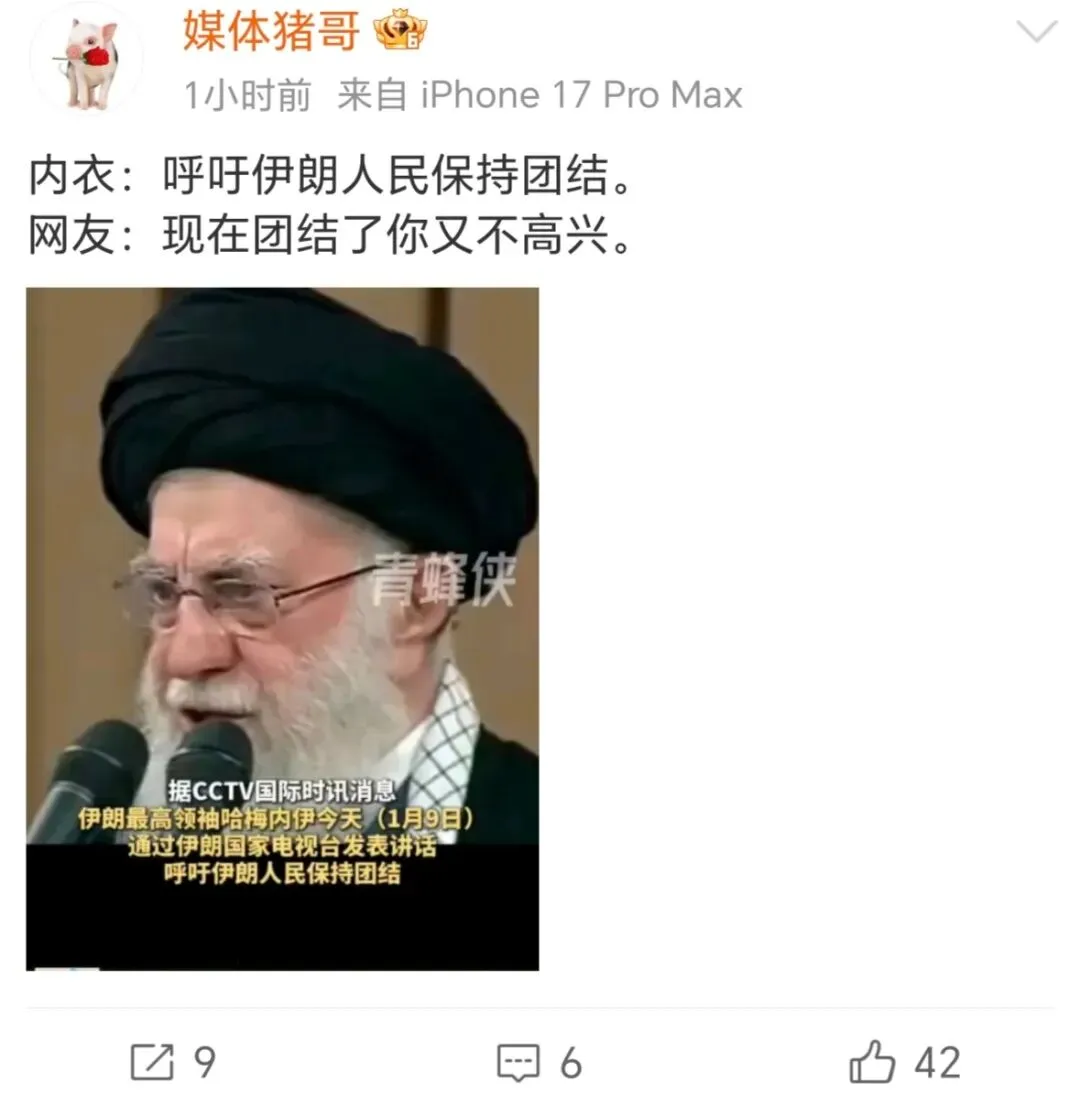Open comments via the speech bubble icon
The height and width of the screenshot is (1105, 1080).
pos(519,1062)
